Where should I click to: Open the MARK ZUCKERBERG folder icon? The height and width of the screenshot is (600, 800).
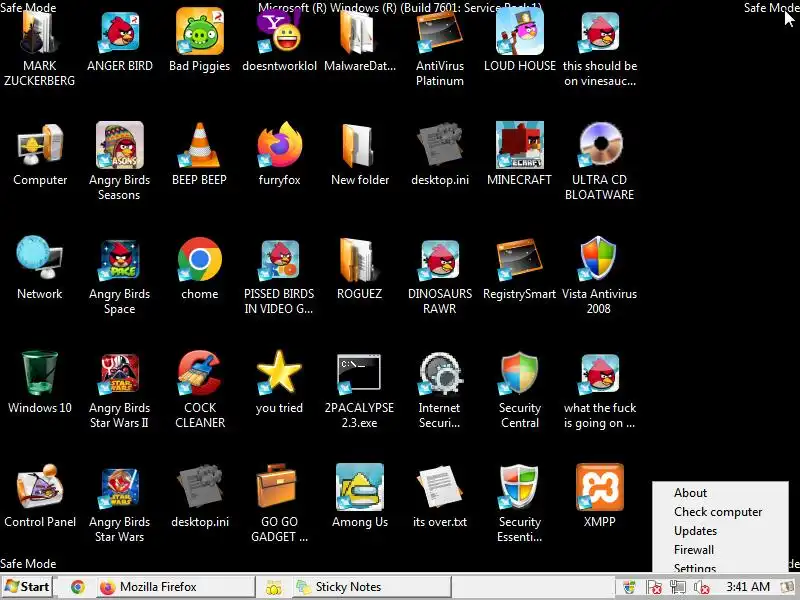pyautogui.click(x=40, y=34)
